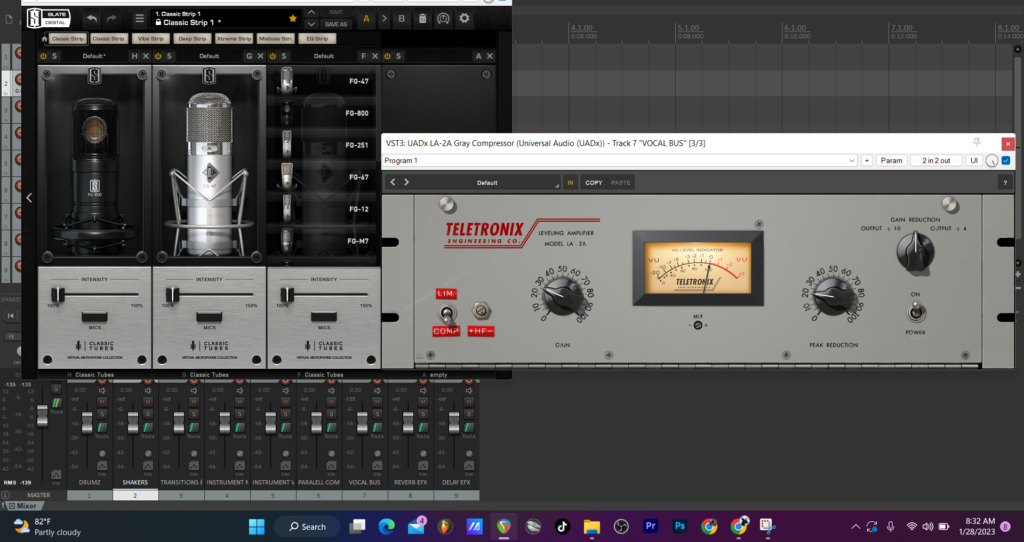The width and height of the screenshot is (1024, 542).
Task: Go to home in Slate strip tabs
Action: click(x=44, y=39)
